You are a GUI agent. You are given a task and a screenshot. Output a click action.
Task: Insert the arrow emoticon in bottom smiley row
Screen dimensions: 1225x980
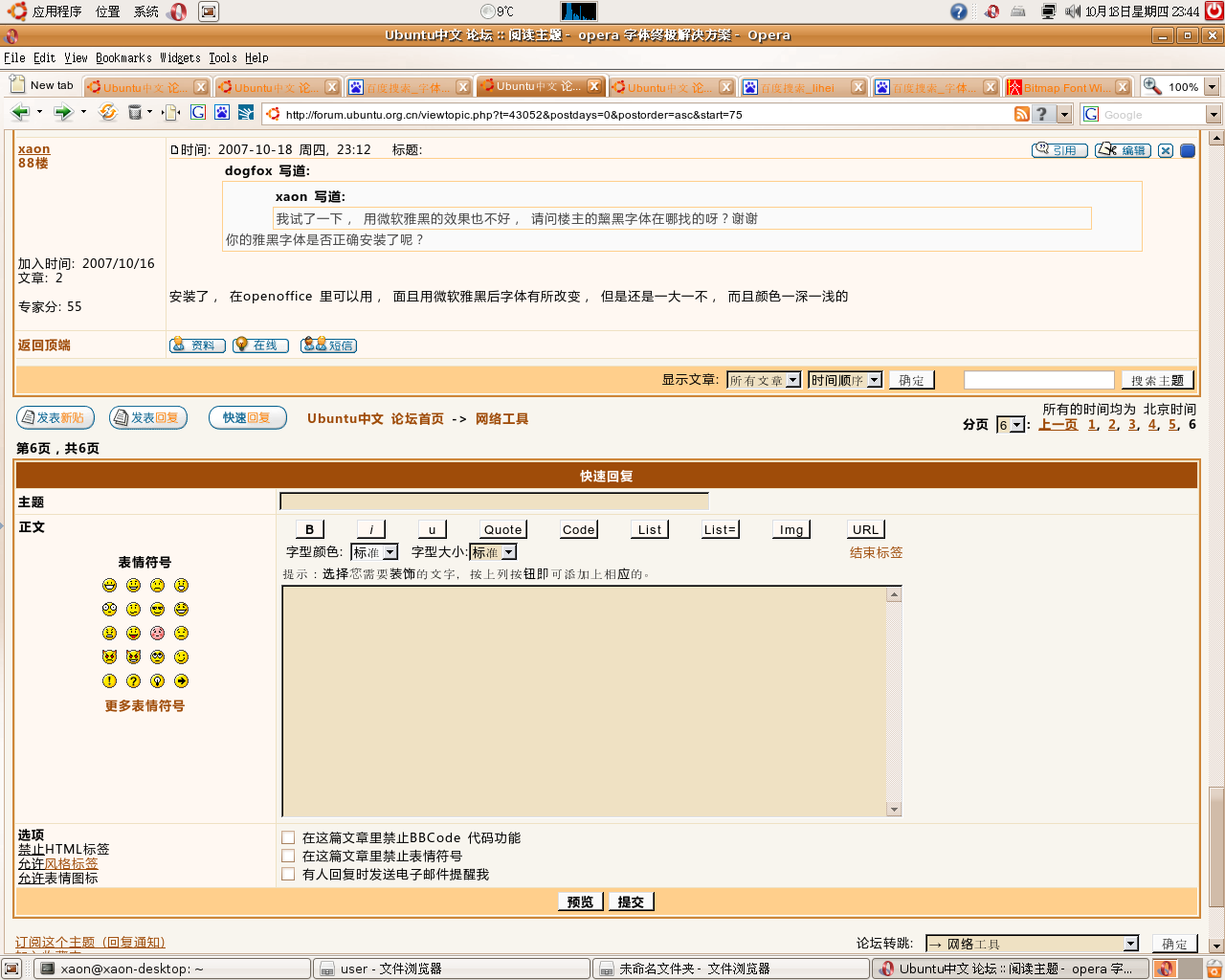[181, 680]
